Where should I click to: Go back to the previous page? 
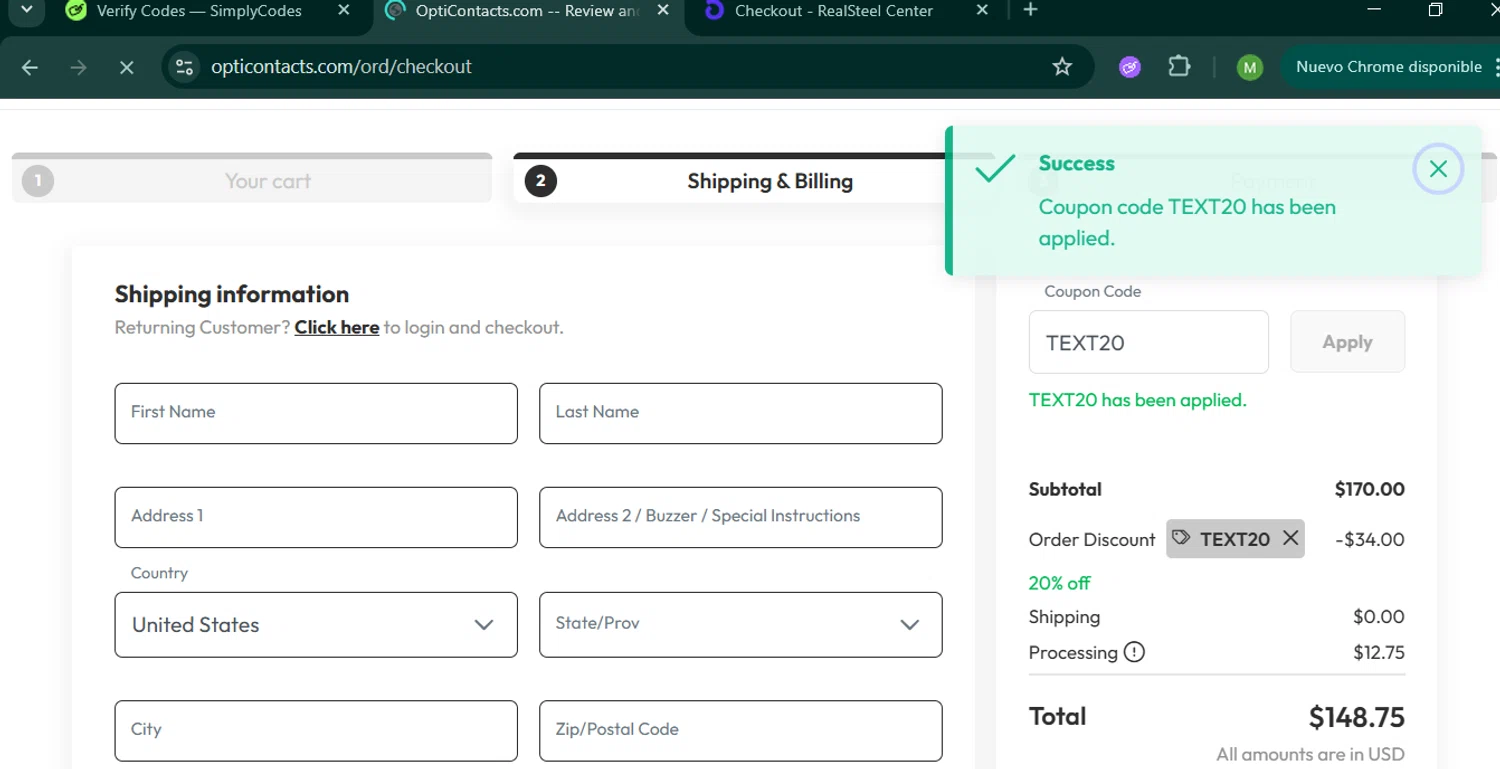(30, 67)
